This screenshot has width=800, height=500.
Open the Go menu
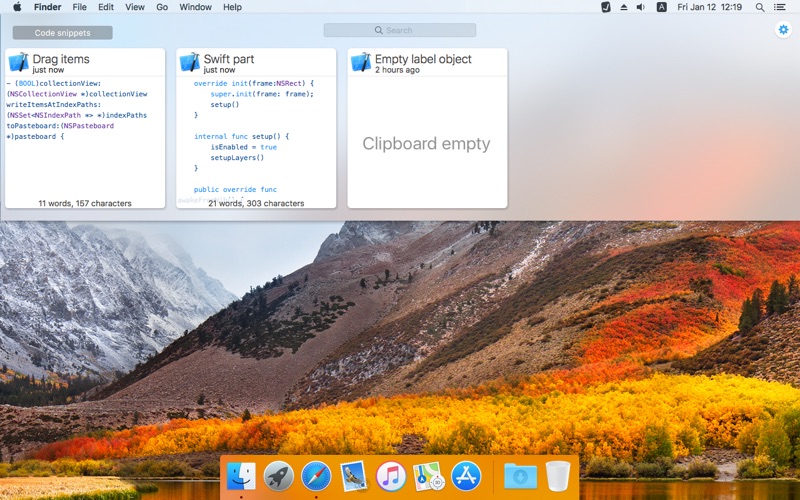(x=162, y=7)
